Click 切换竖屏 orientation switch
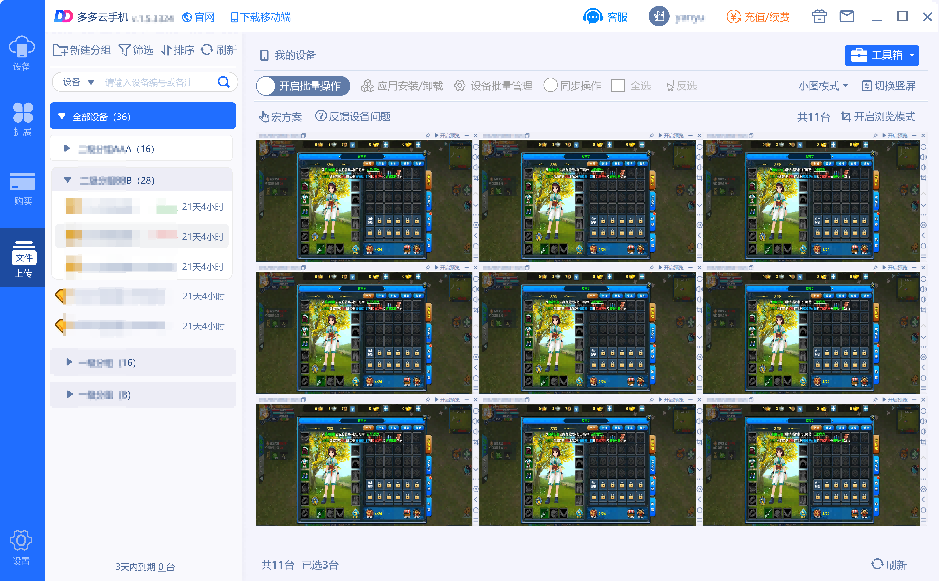The image size is (939, 581). (x=889, y=86)
